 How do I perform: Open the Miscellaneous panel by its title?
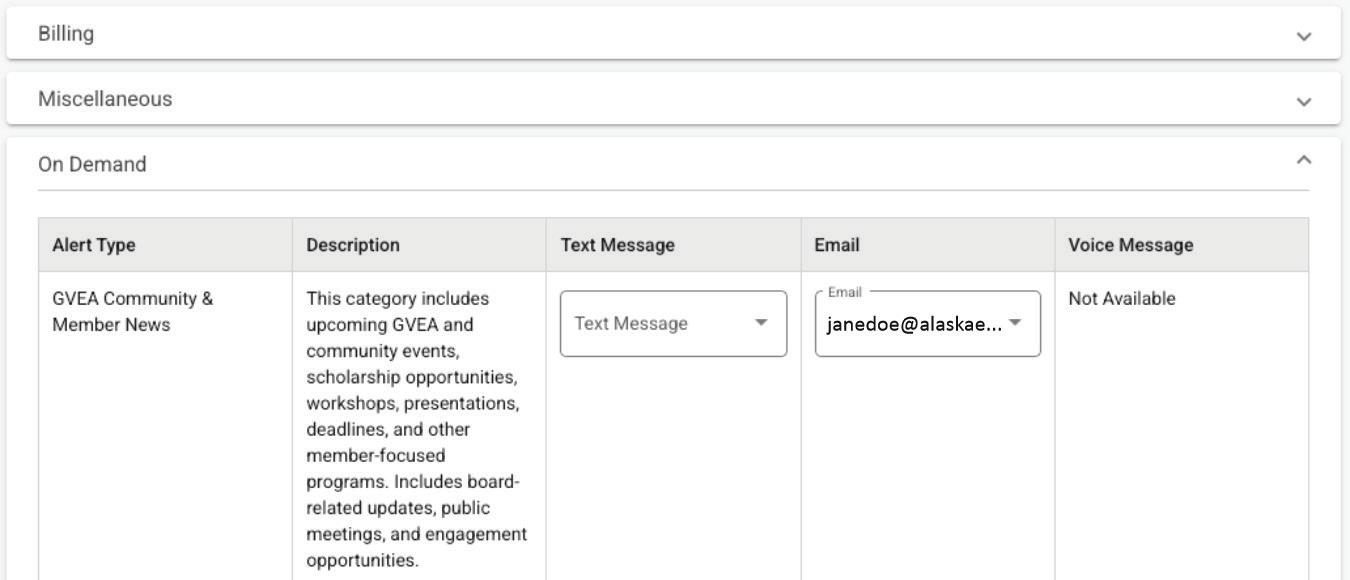tap(105, 99)
